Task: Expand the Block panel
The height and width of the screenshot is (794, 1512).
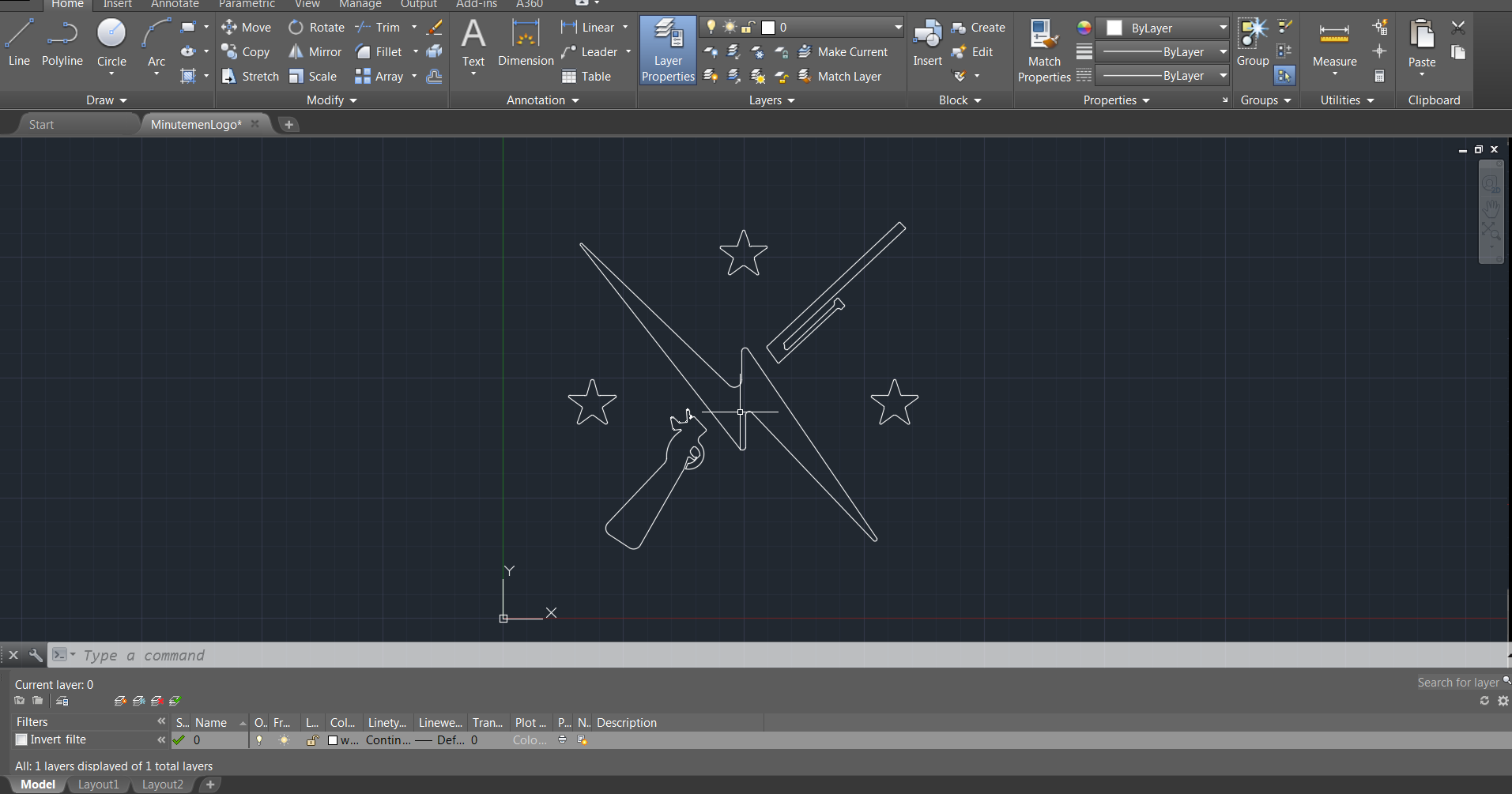Action: click(960, 100)
